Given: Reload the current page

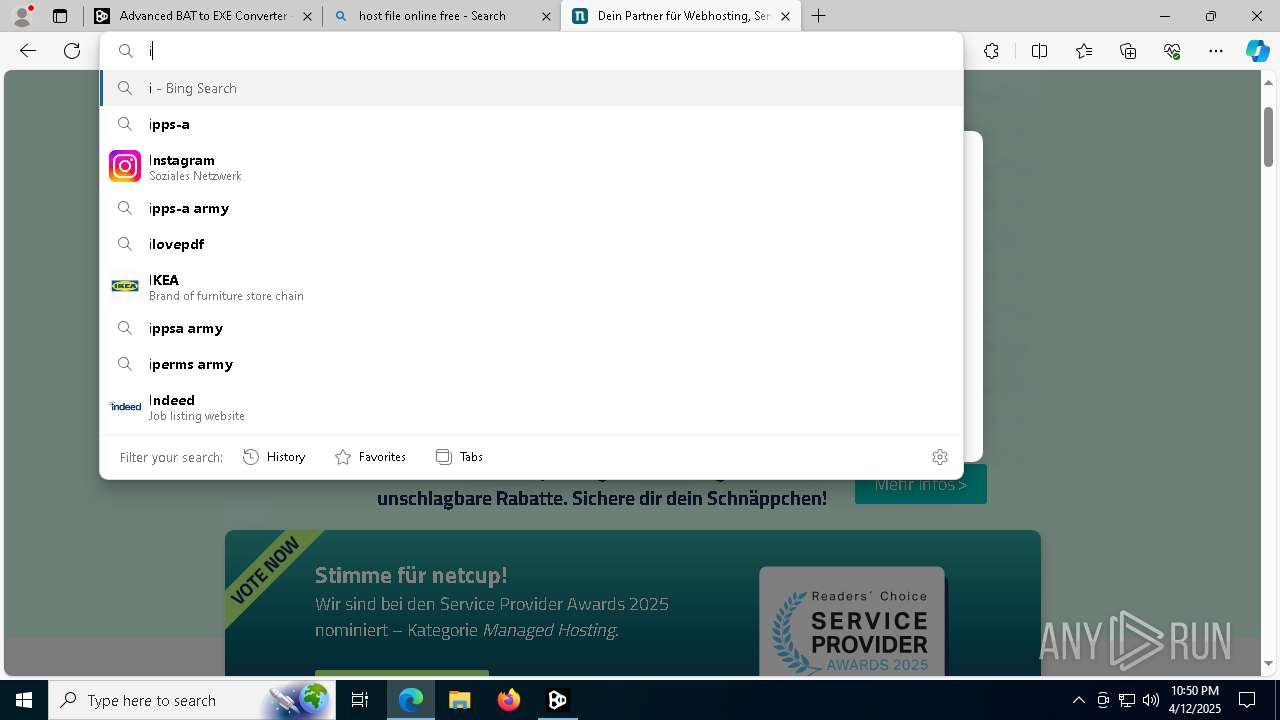Looking at the screenshot, I should tap(72, 51).
